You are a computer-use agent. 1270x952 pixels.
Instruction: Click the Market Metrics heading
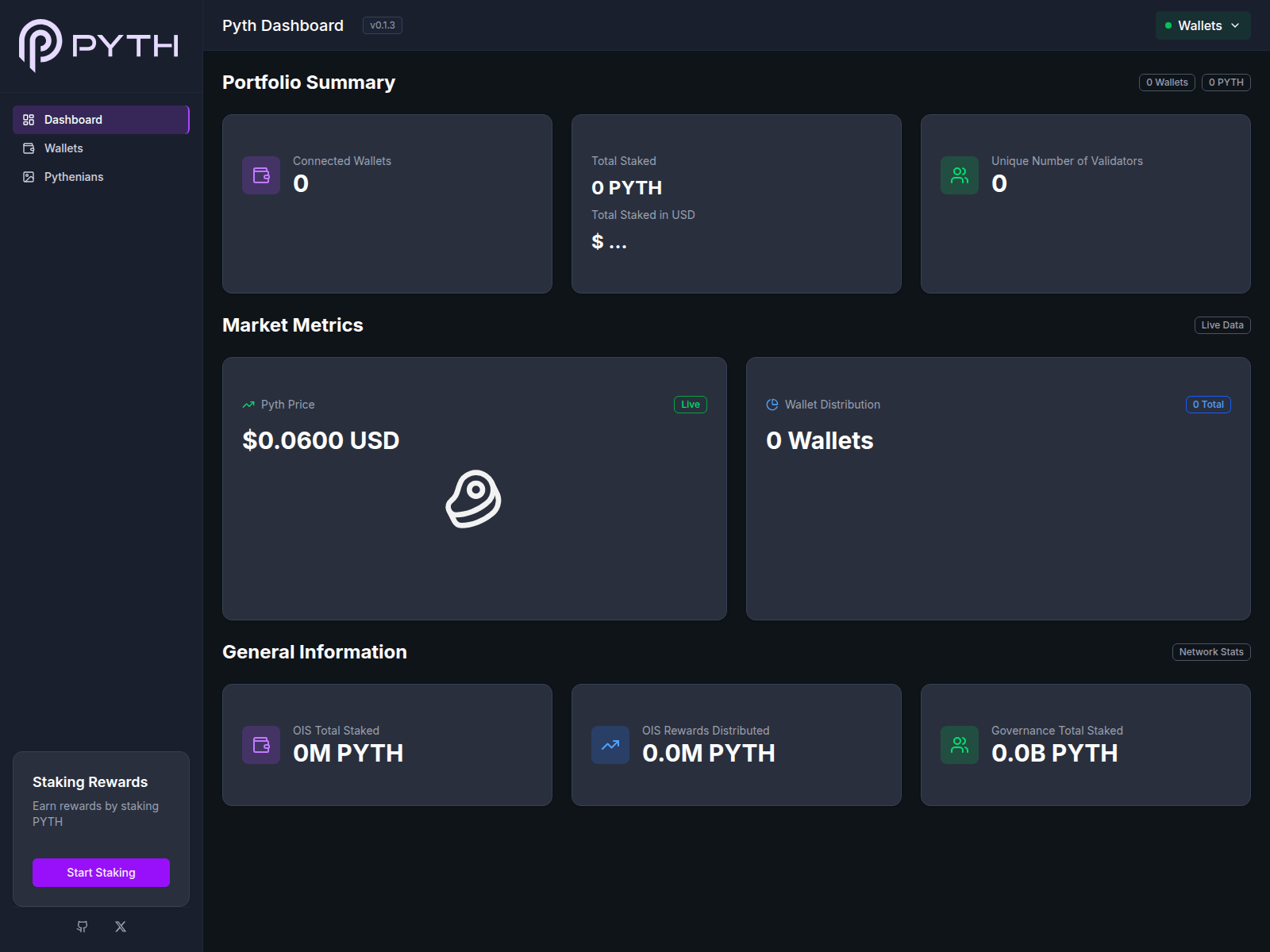pyautogui.click(x=293, y=325)
